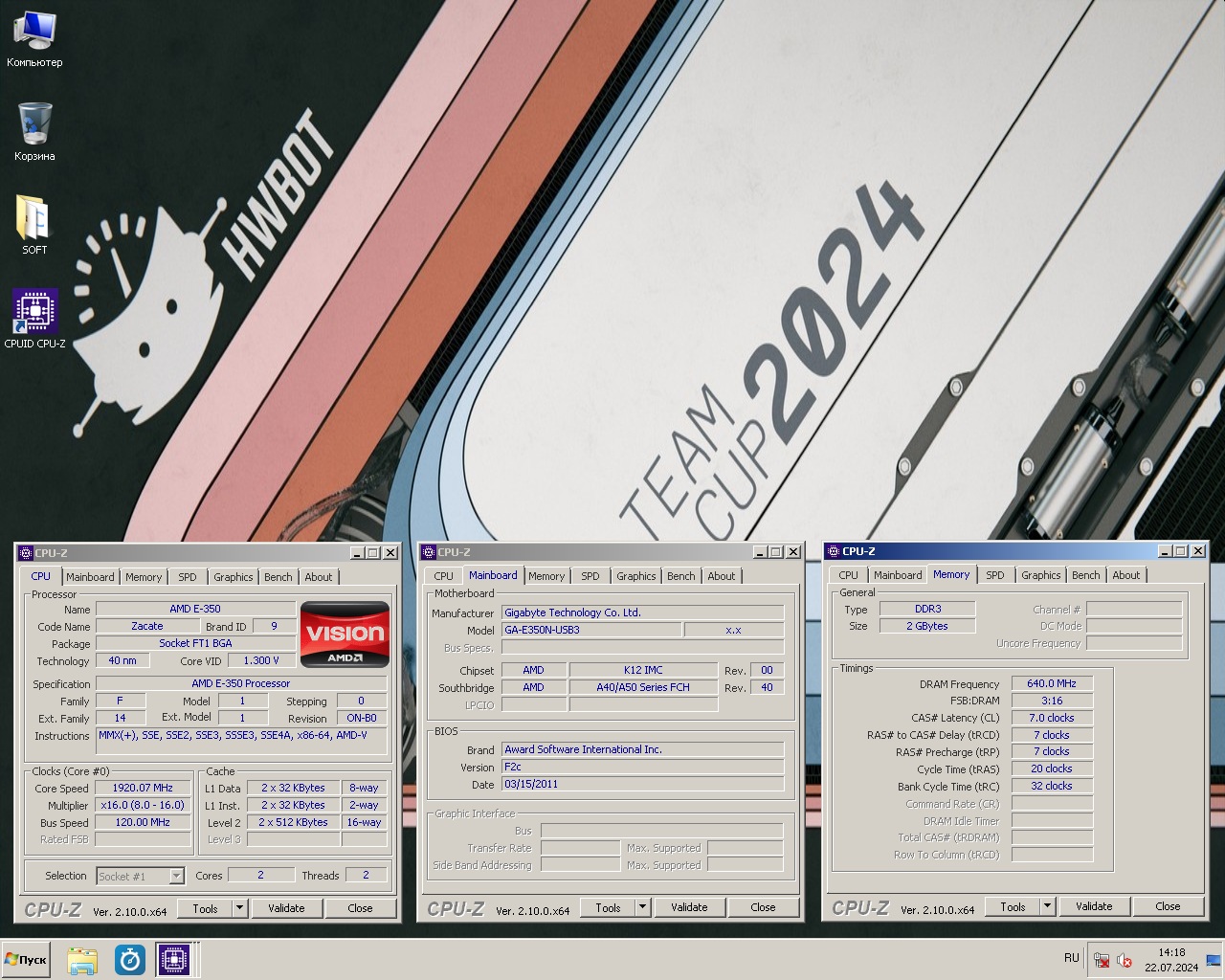The image size is (1225, 980).
Task: Open file explorer from the taskbar
Action: pos(82,959)
